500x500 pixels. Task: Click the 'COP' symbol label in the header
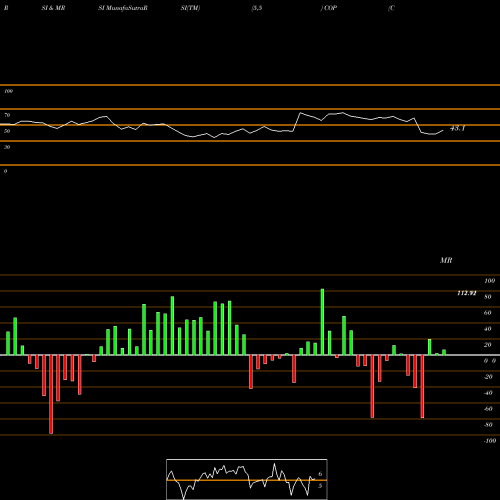[330, 8]
